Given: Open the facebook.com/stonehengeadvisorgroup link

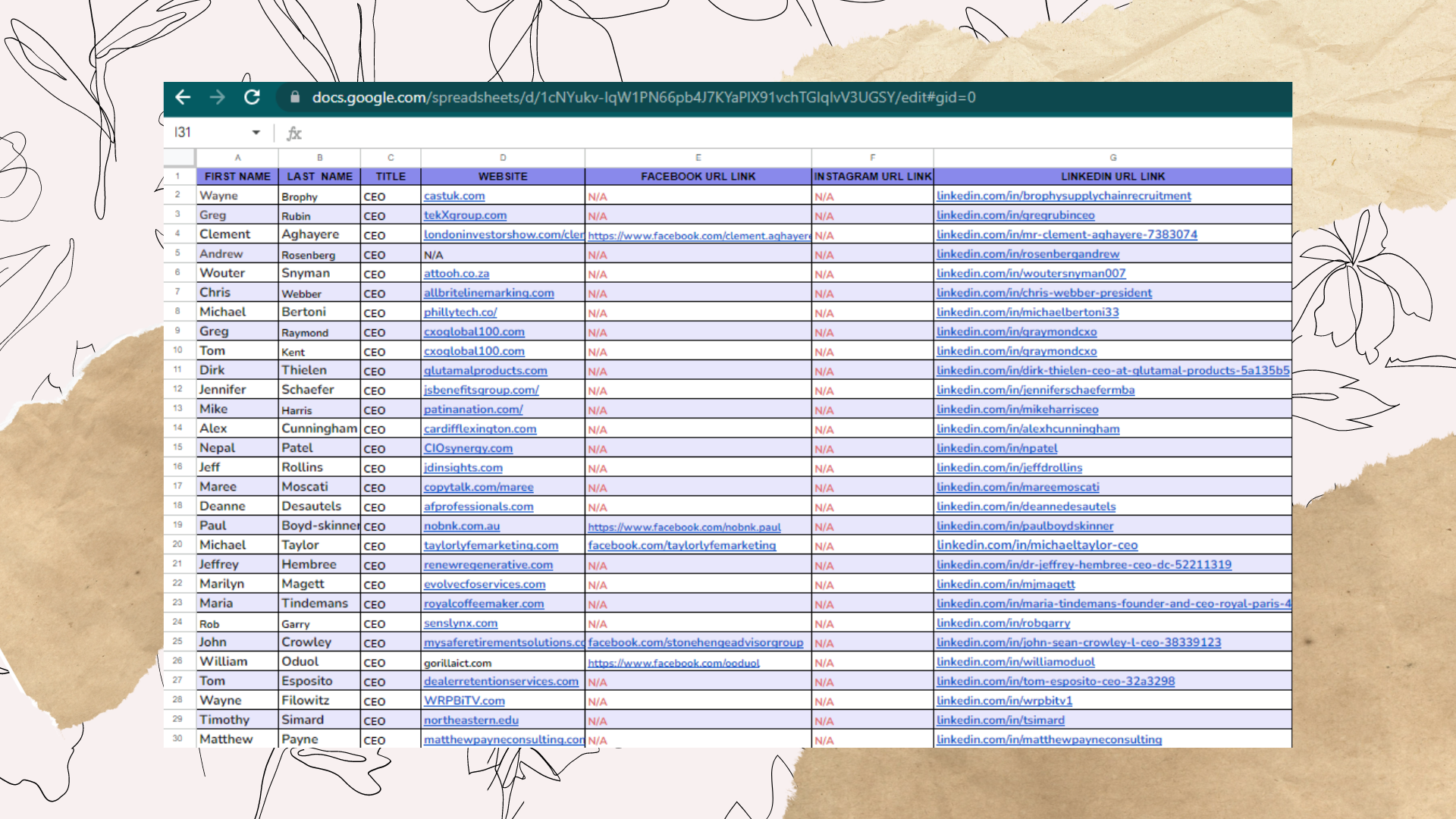Looking at the screenshot, I should tap(695, 642).
